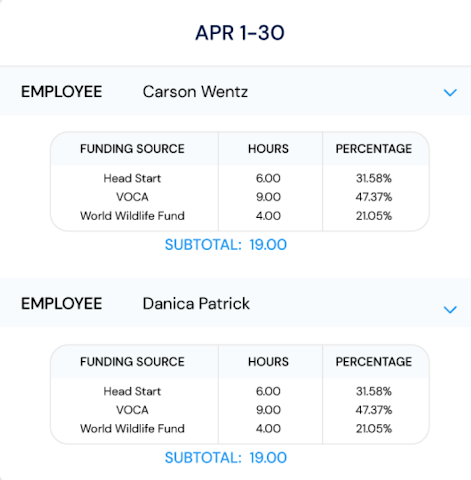Click 4.00 hours in Danica Patrick table
The height and width of the screenshot is (480, 471).
[x=268, y=428]
